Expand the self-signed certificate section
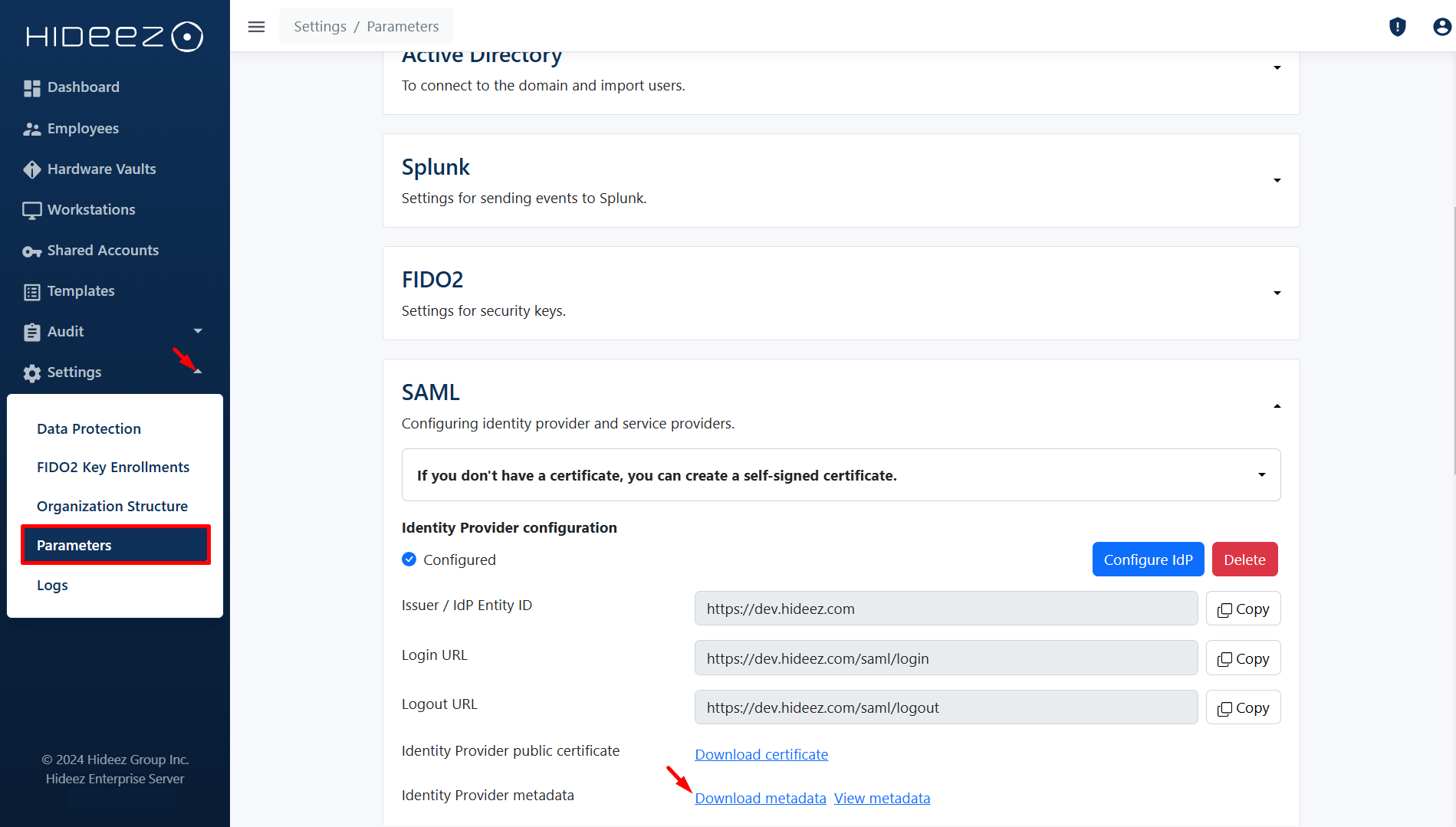Viewport: 1456px width, 827px height. pyautogui.click(x=1261, y=475)
